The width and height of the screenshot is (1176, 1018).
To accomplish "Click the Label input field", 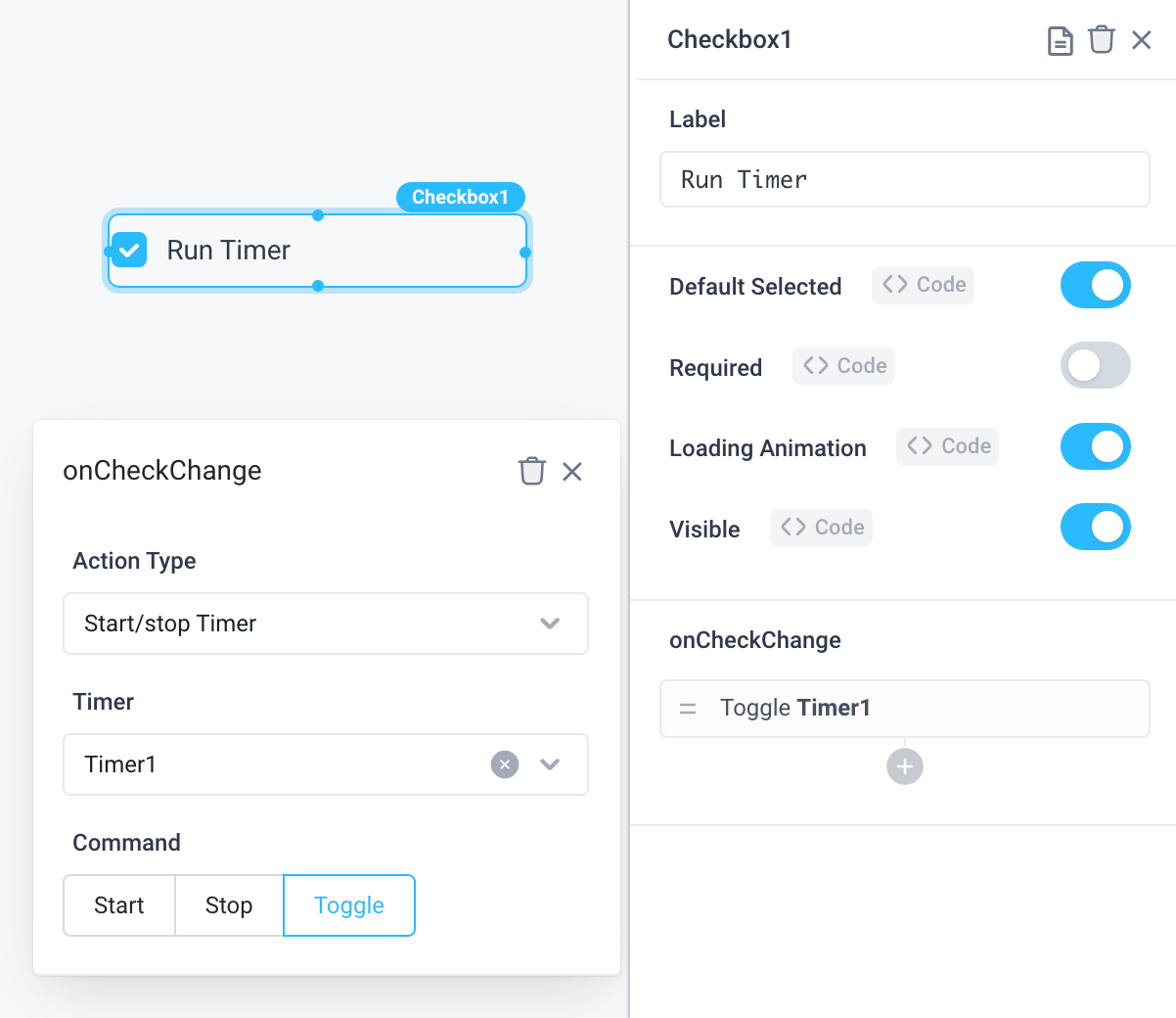I will pyautogui.click(x=904, y=179).
